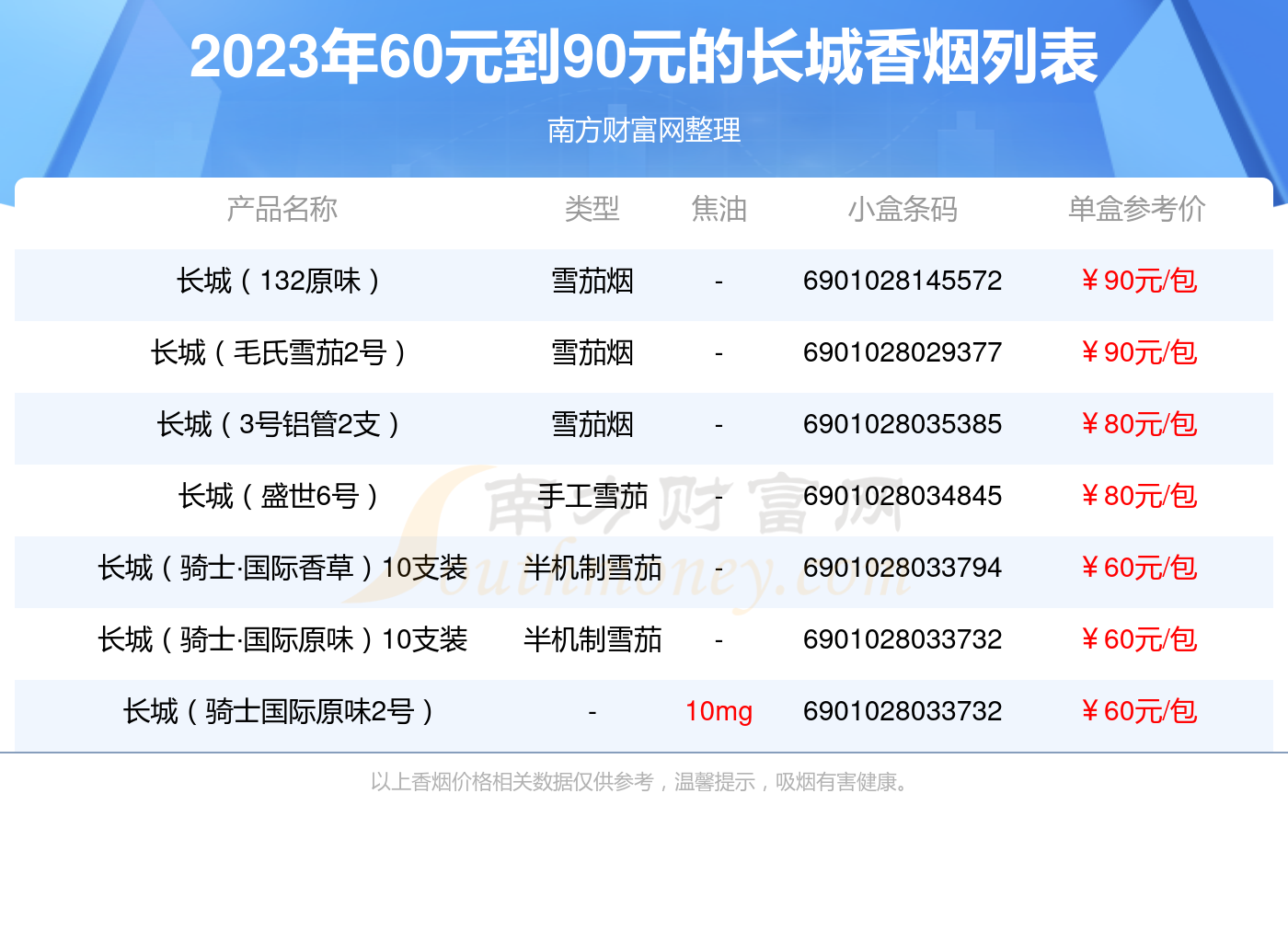Image resolution: width=1288 pixels, height=943 pixels.
Task: Click the tar dash in 国际原味 10支装 row
Action: pyautogui.click(x=719, y=640)
